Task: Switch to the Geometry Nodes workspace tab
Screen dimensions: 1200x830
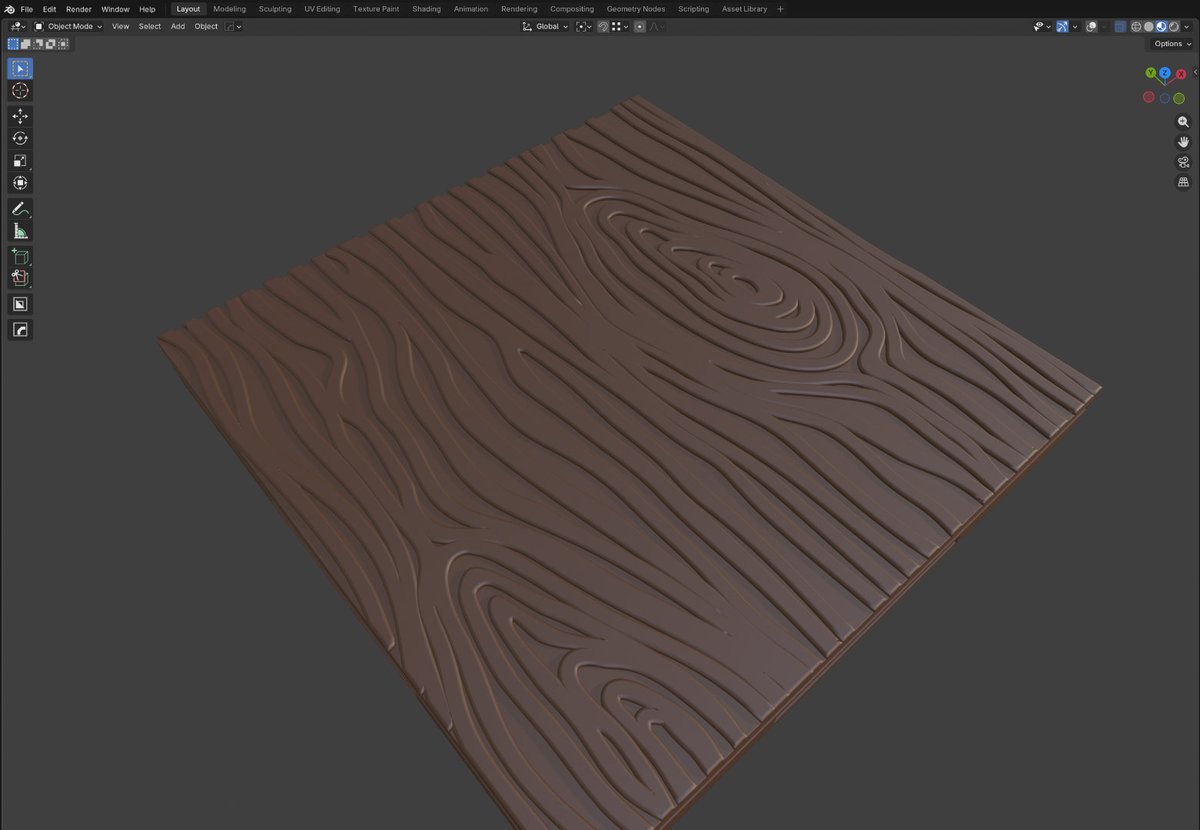Action: [x=636, y=9]
